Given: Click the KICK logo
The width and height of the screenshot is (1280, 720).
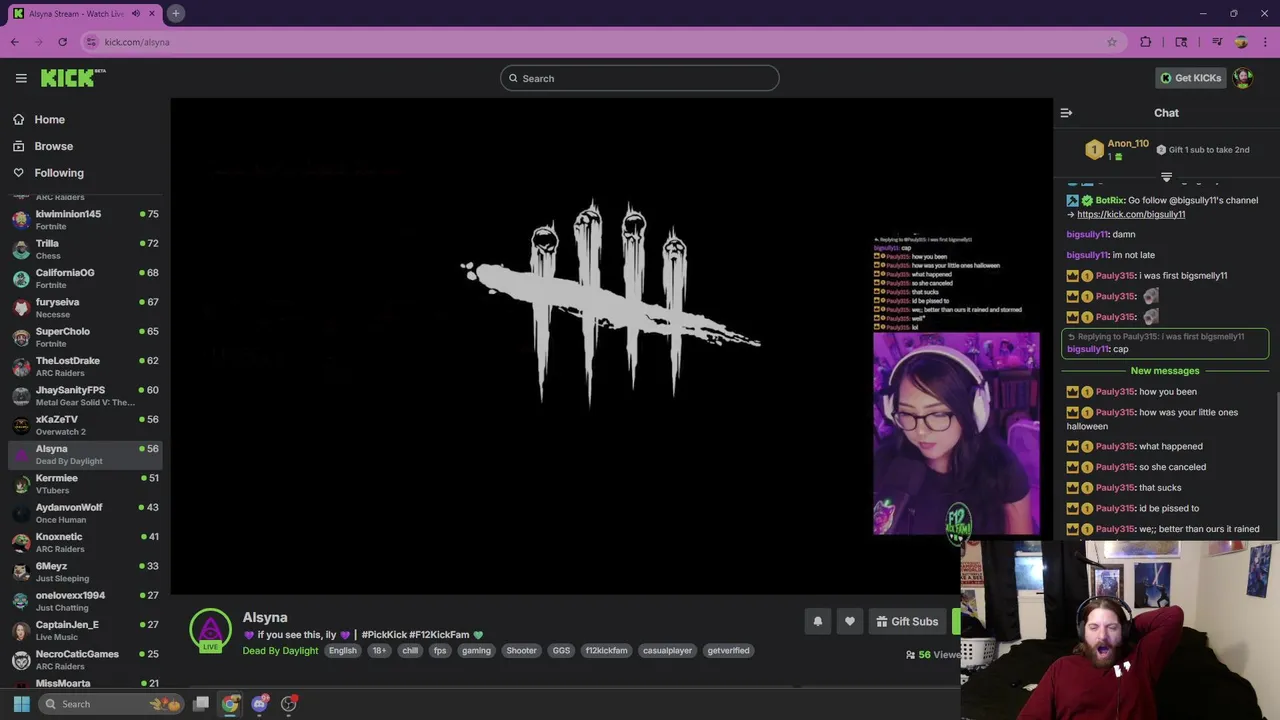Looking at the screenshot, I should tap(73, 78).
